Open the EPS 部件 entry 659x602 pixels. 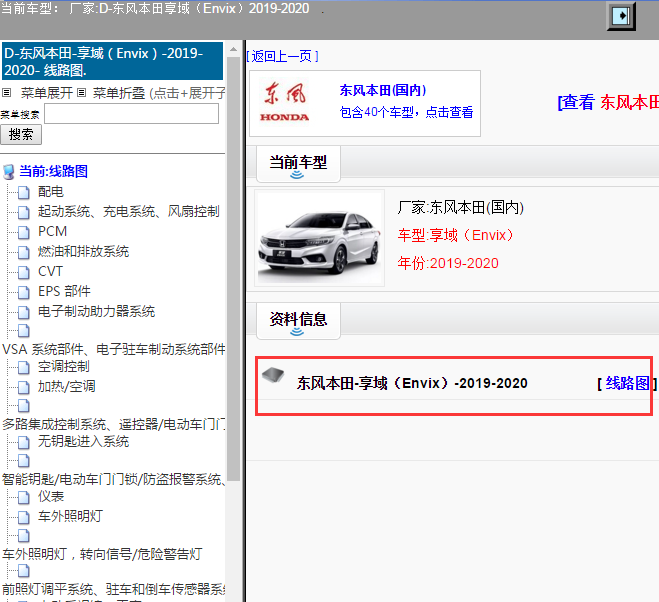click(64, 291)
